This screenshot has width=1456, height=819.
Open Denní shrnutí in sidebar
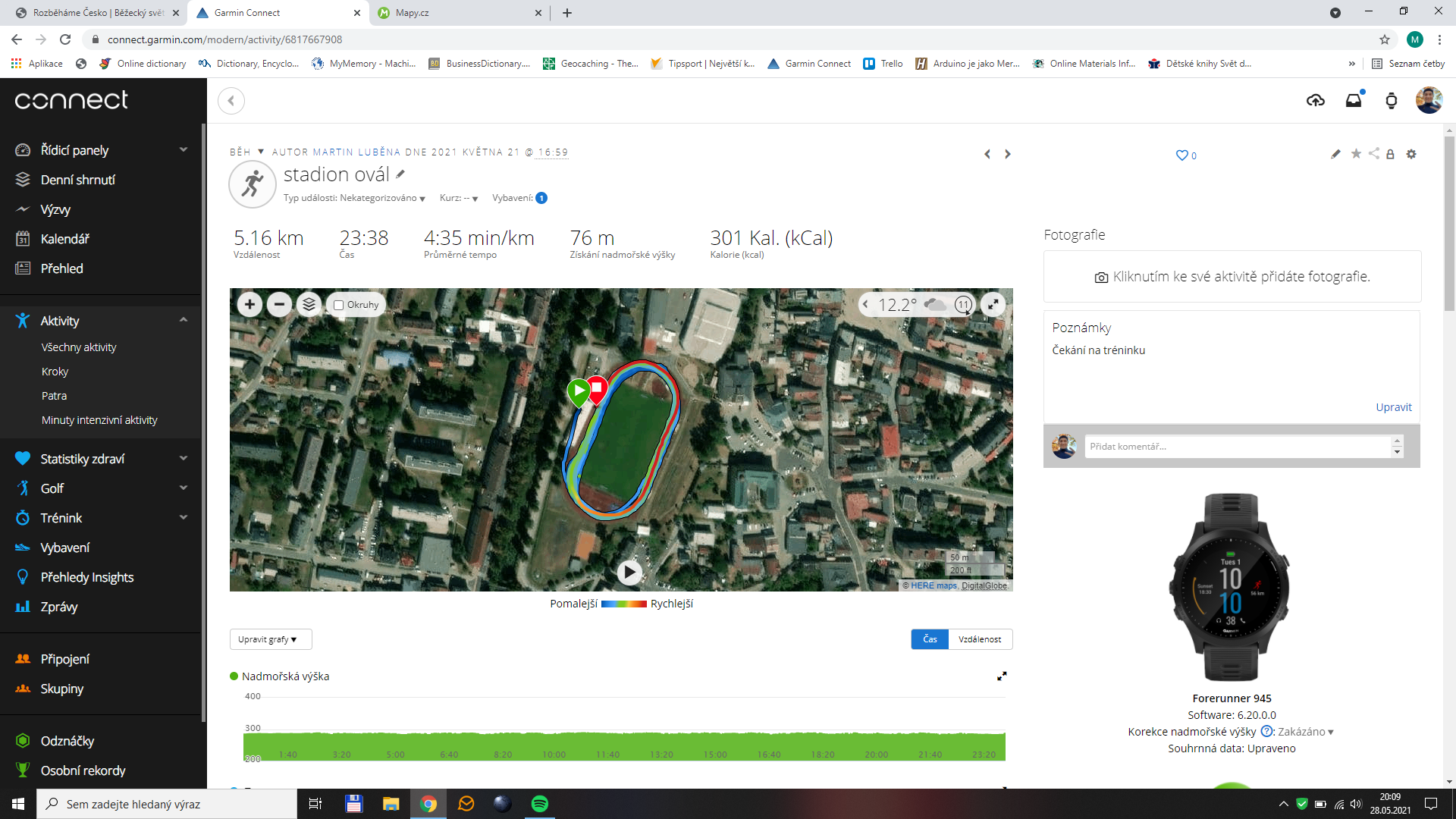point(78,180)
